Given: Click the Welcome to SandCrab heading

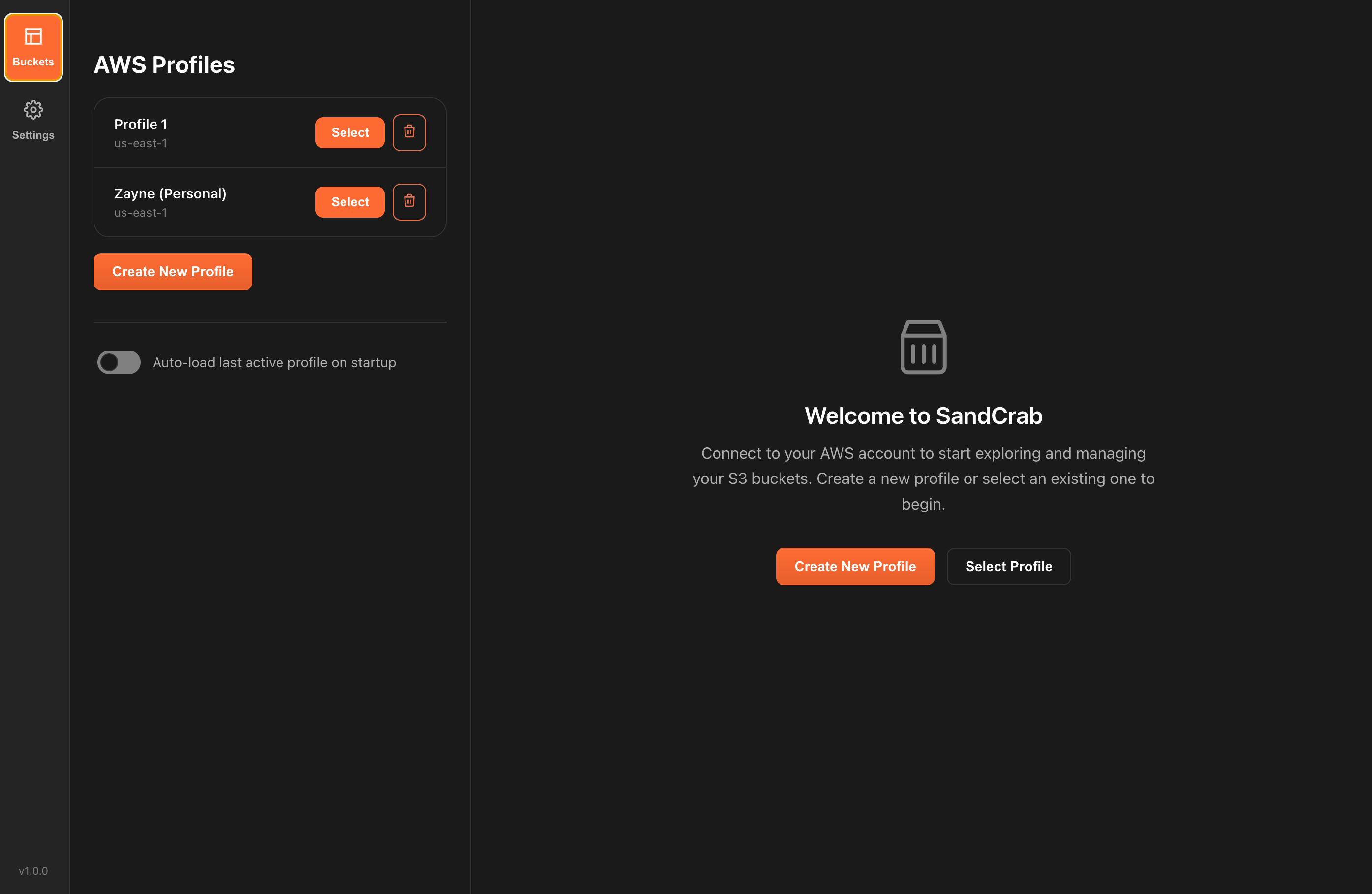Looking at the screenshot, I should [x=924, y=416].
